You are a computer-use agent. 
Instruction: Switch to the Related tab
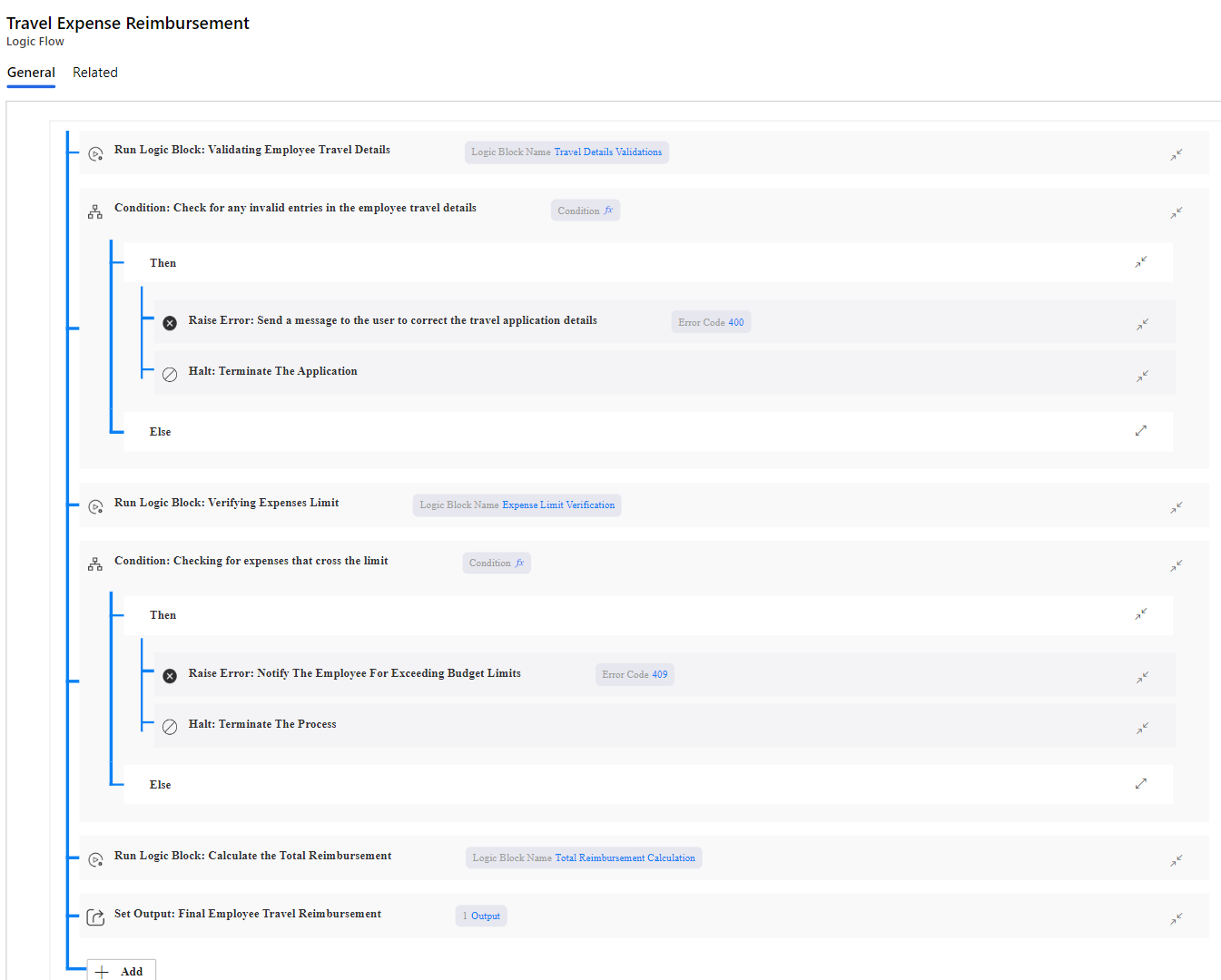(94, 72)
